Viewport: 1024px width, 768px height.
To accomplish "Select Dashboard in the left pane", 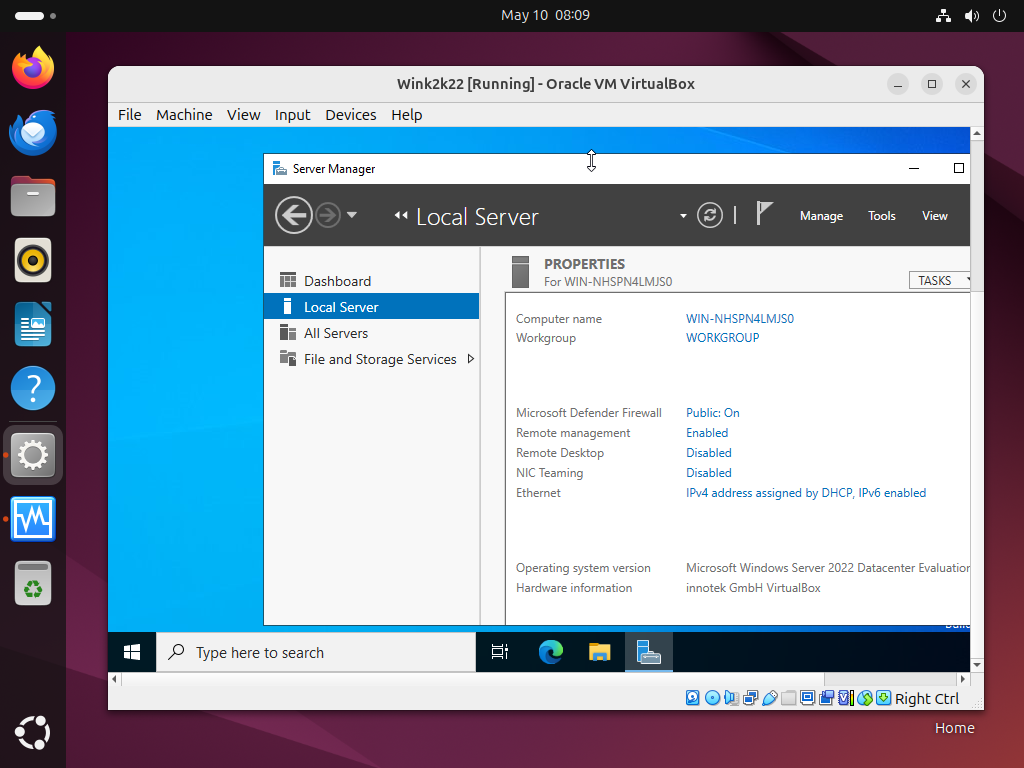I will 371,281.
